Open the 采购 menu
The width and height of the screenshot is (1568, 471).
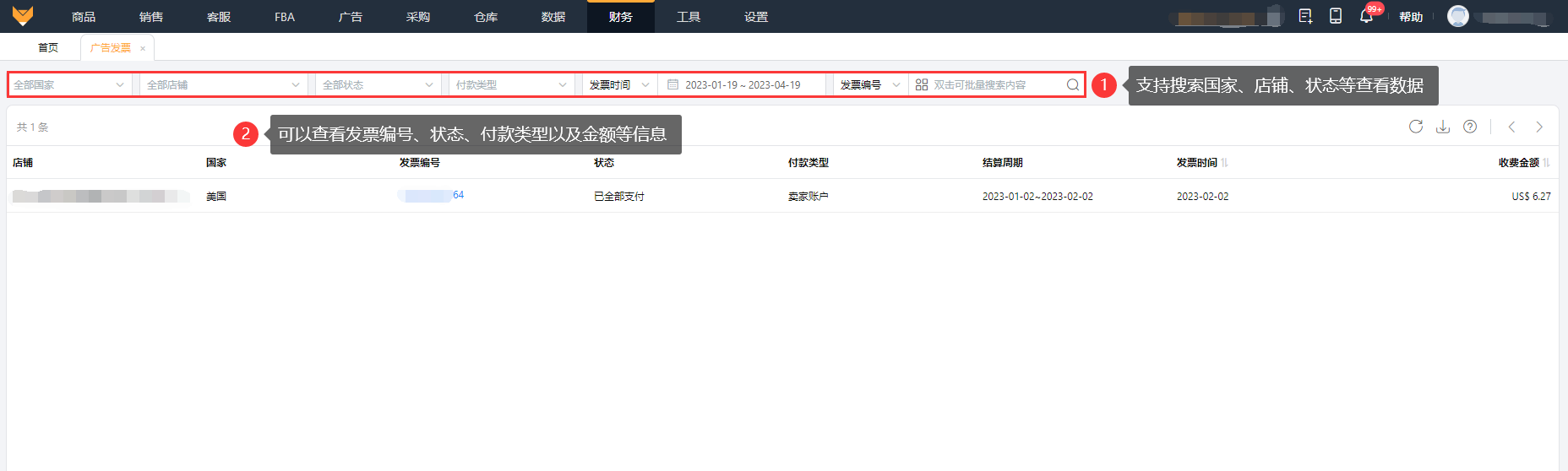[418, 17]
